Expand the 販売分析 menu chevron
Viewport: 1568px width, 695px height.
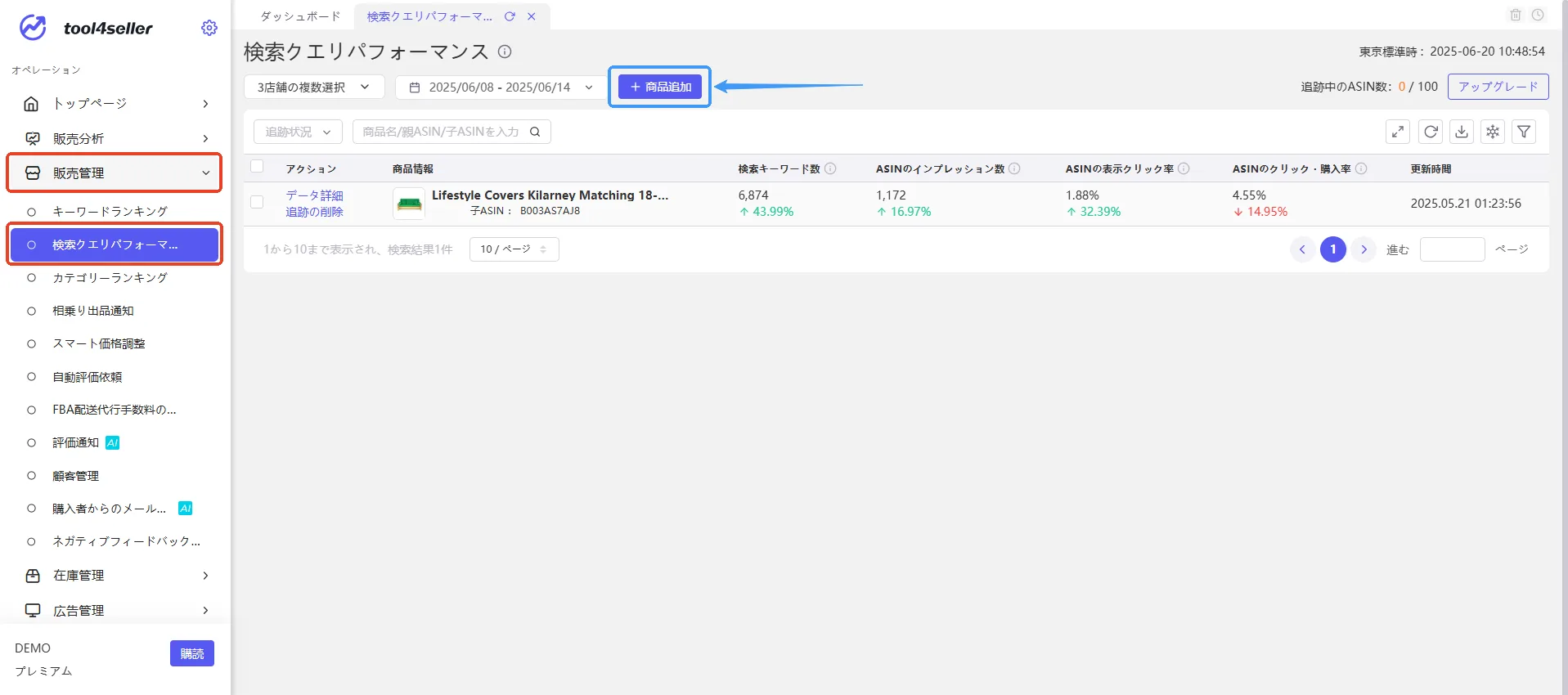click(205, 139)
